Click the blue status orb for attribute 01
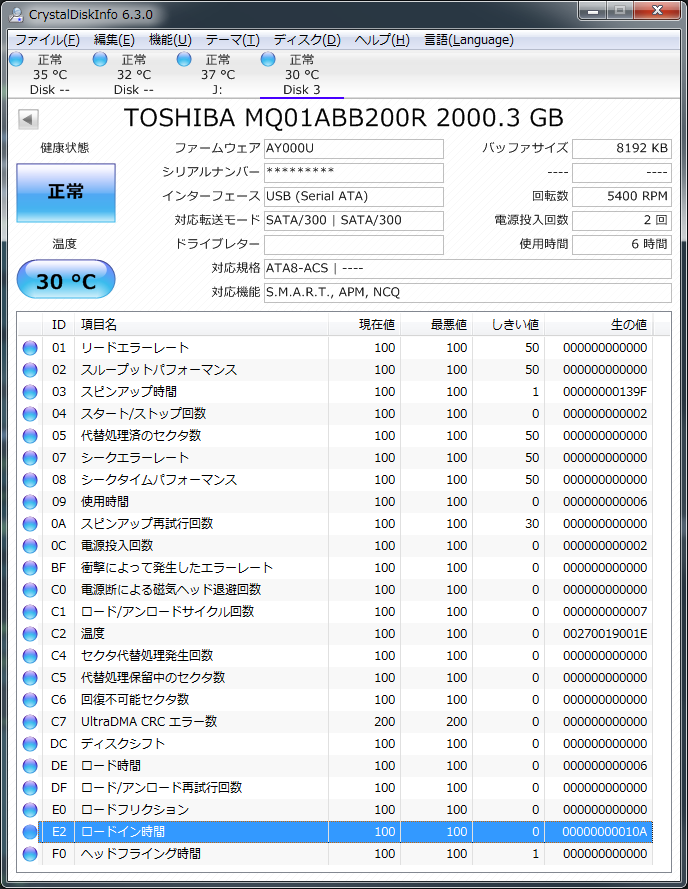 point(30,348)
